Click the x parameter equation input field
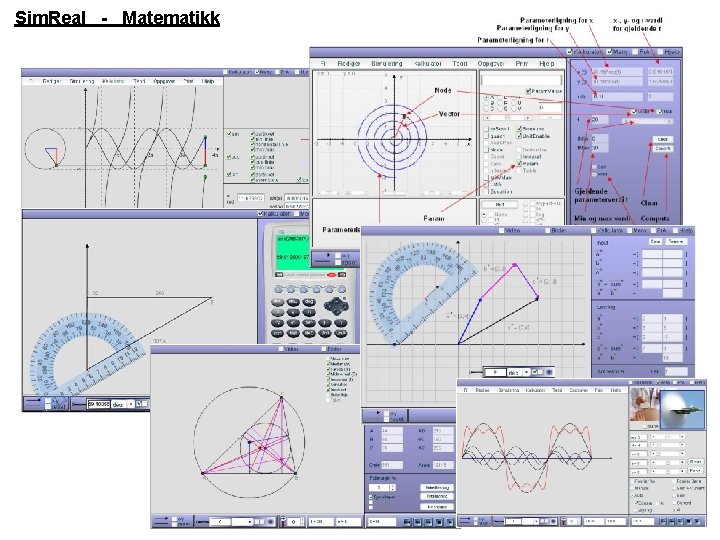The width and height of the screenshot is (720, 540). pyautogui.click(x=617, y=72)
